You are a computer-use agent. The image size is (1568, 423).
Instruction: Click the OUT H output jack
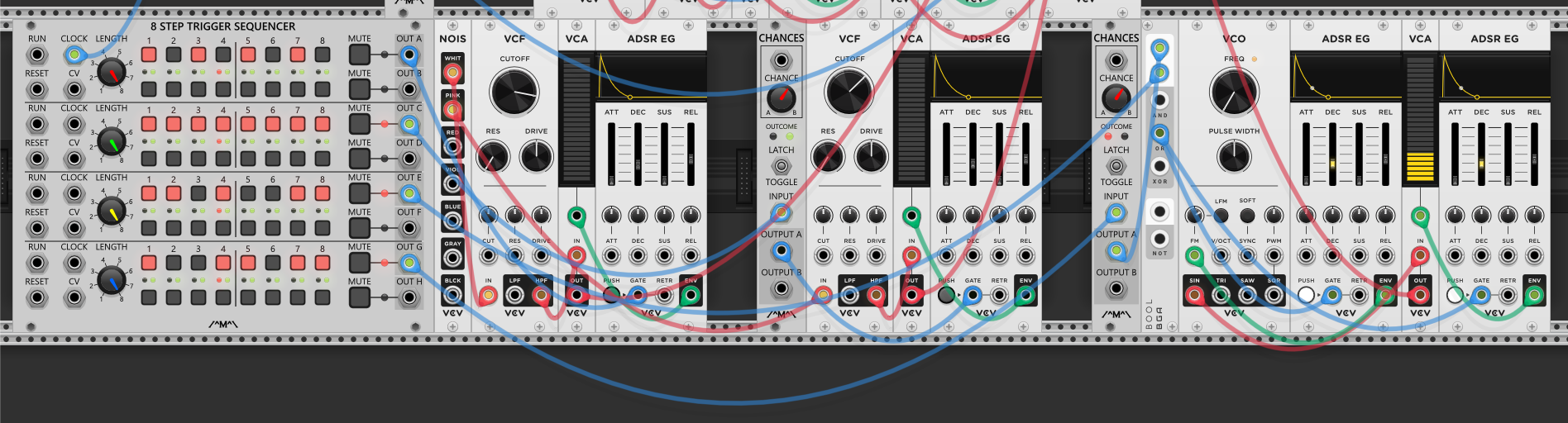pos(409,297)
